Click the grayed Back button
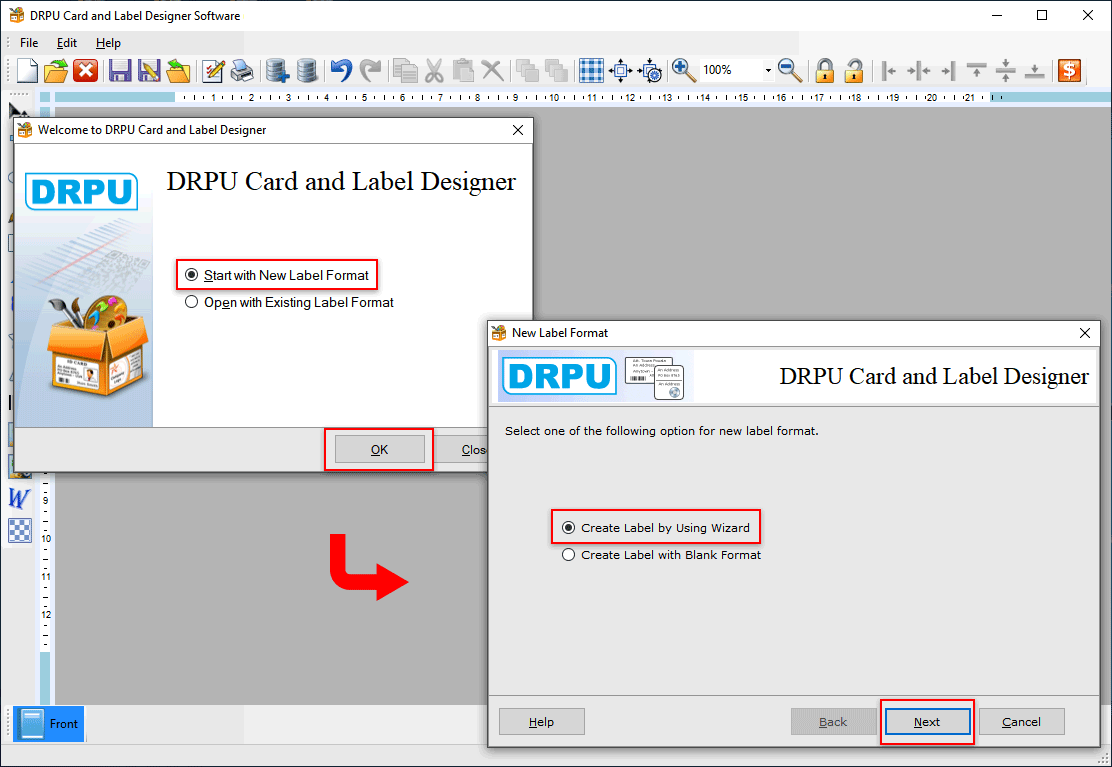The height and width of the screenshot is (767, 1112). coord(833,722)
